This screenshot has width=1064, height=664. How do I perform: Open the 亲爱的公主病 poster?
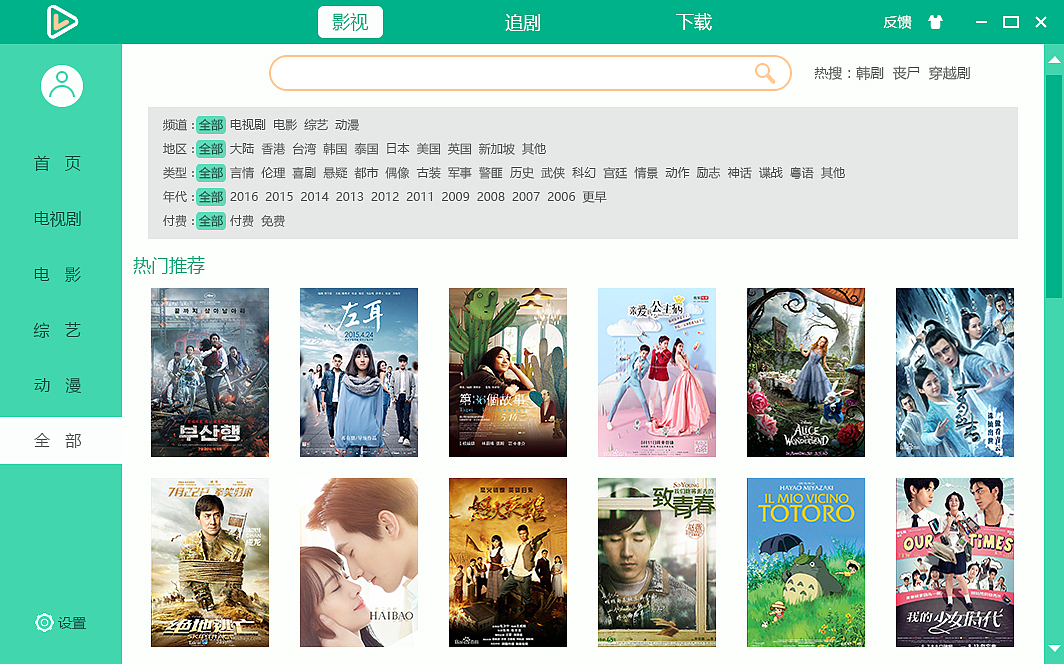point(657,372)
